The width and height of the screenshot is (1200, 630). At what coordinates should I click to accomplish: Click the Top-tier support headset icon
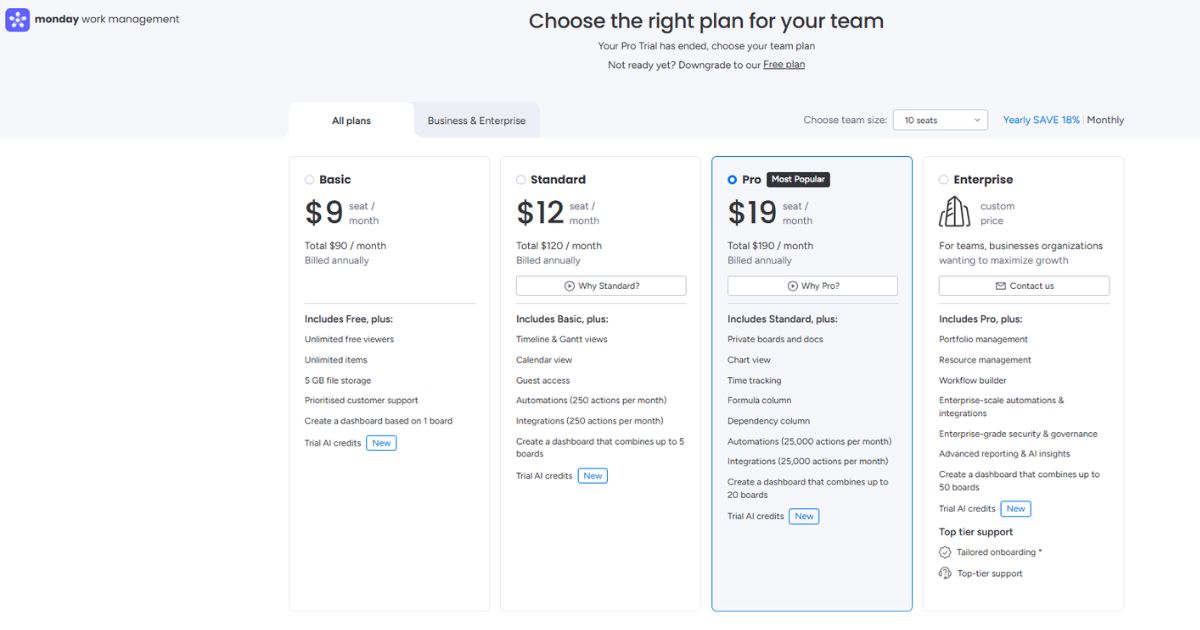point(945,573)
